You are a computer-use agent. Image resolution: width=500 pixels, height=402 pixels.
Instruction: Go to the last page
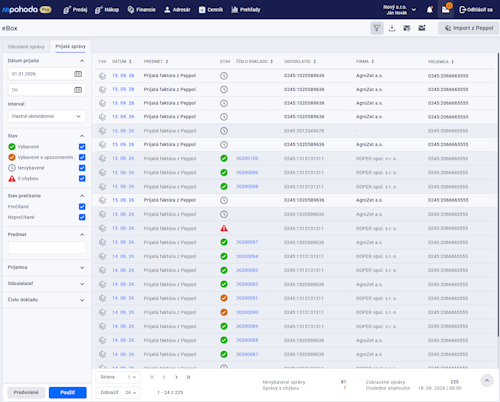click(x=188, y=377)
